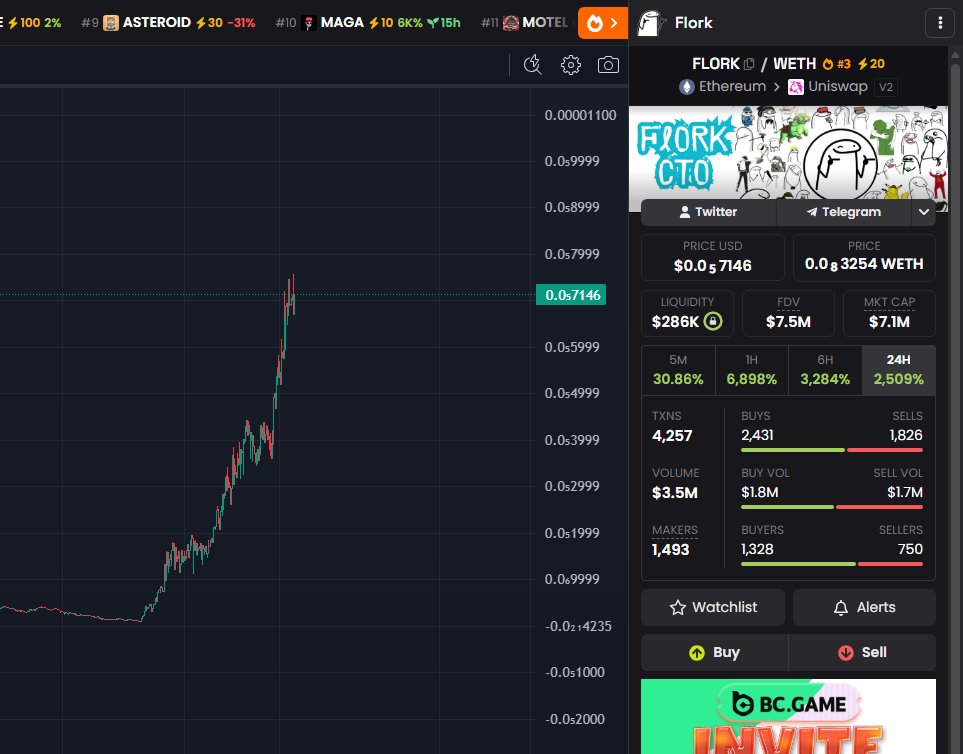The image size is (963, 754).
Task: Click the lightning boost 20 badge
Action: [871, 64]
